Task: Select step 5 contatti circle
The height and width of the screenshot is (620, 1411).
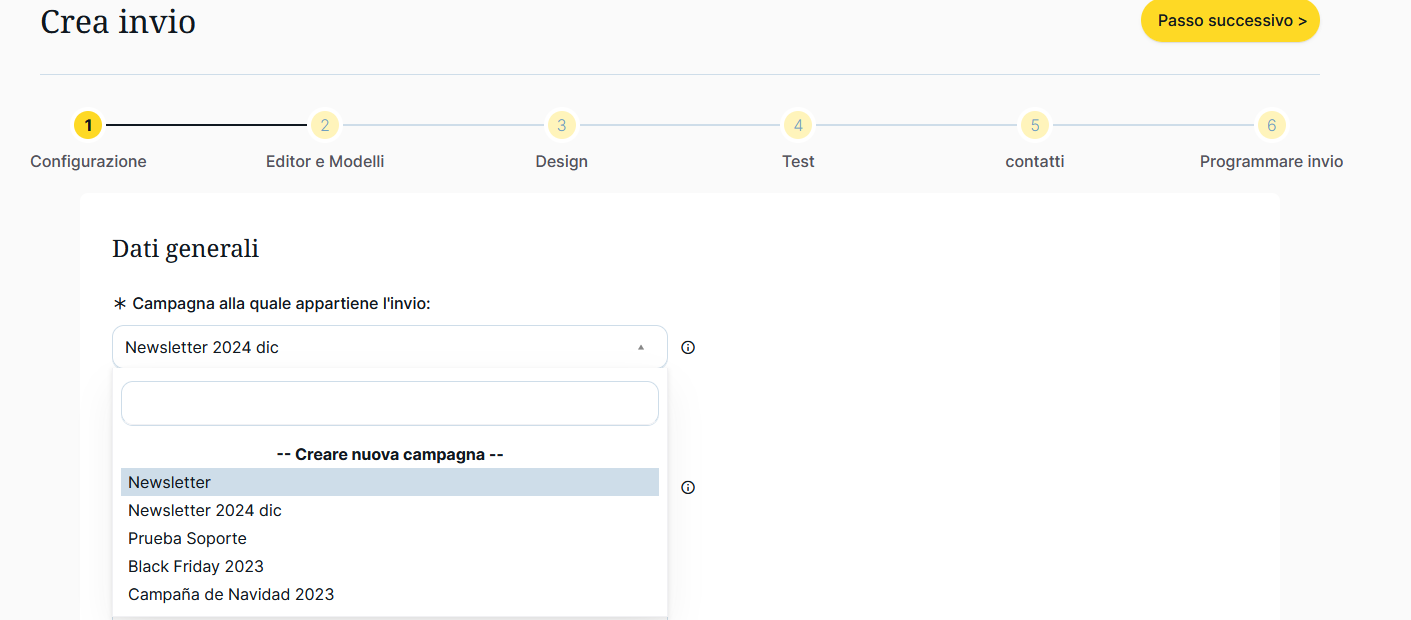Action: point(1035,125)
